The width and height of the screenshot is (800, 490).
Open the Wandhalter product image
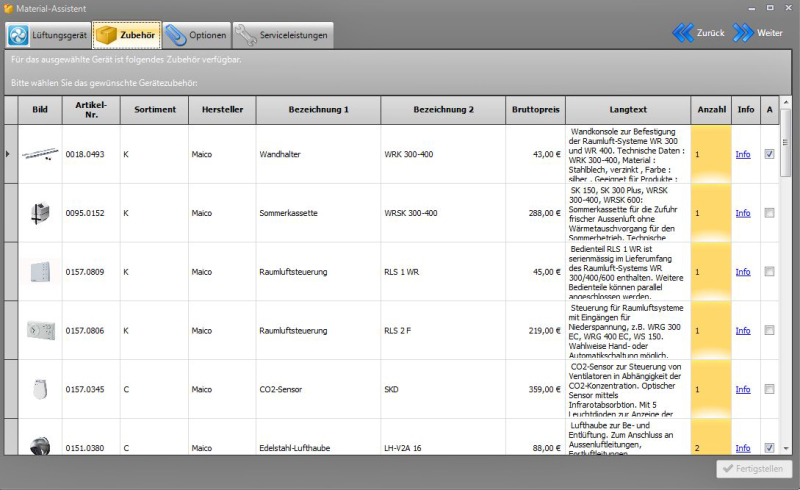tap(40, 154)
